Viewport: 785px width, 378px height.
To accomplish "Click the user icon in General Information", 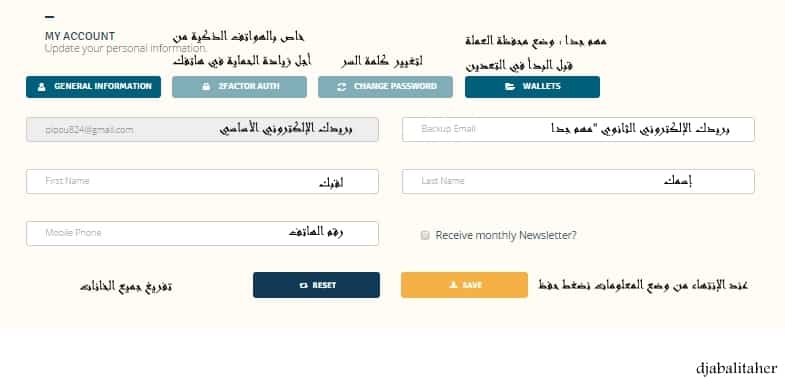I will 42,87.
